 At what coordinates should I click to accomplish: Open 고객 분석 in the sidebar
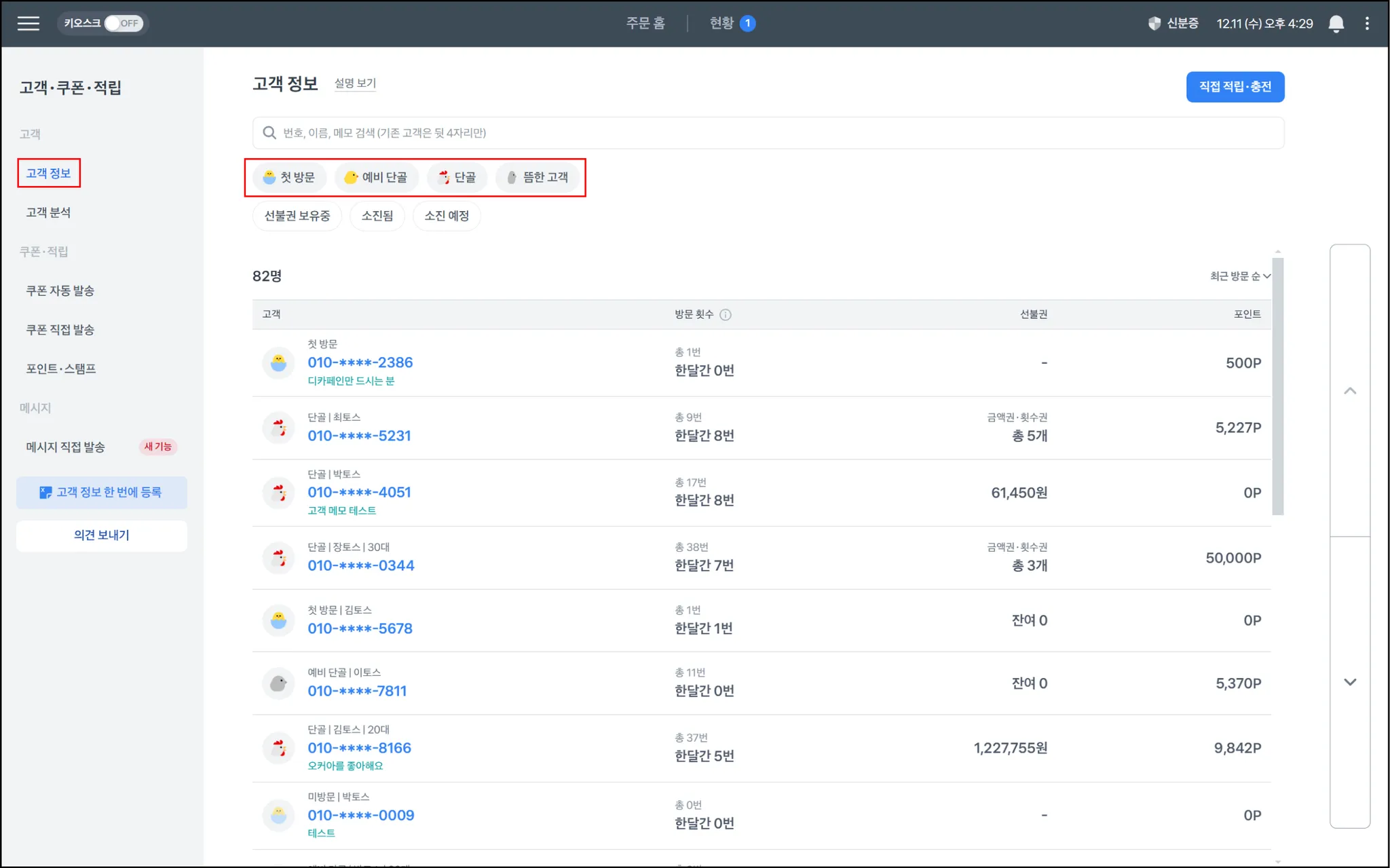[48, 212]
